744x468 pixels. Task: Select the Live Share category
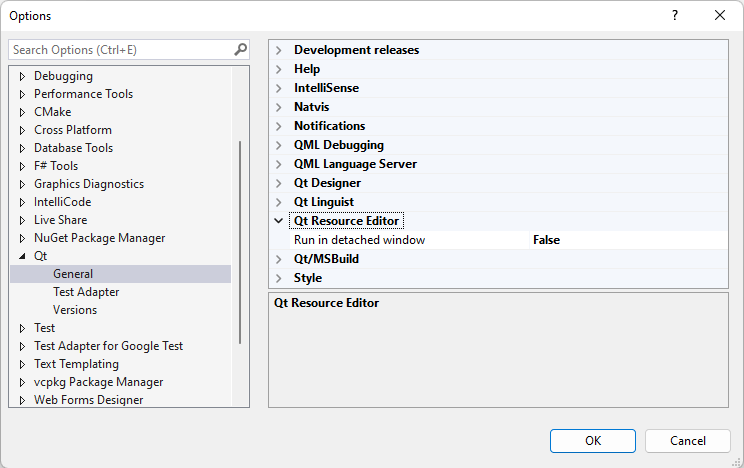(60, 220)
